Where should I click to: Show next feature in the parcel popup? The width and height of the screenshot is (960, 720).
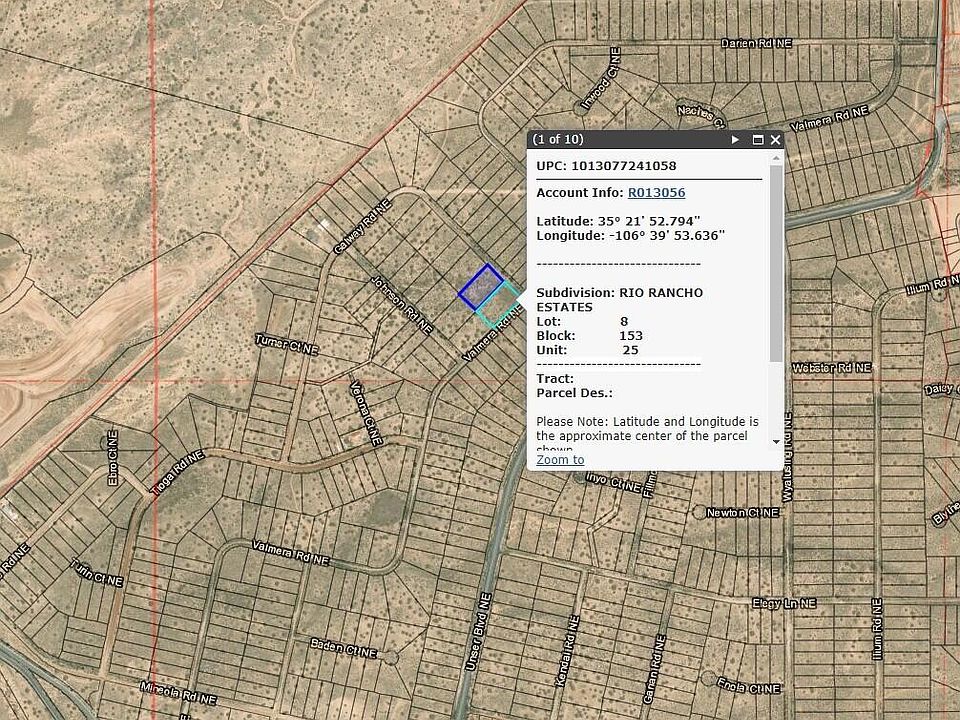(735, 140)
